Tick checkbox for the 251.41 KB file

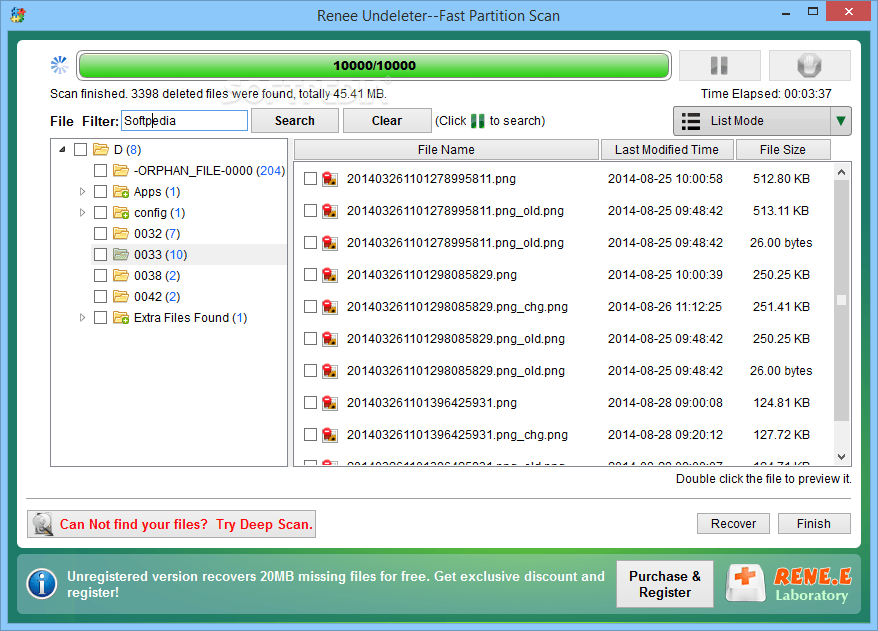(310, 306)
